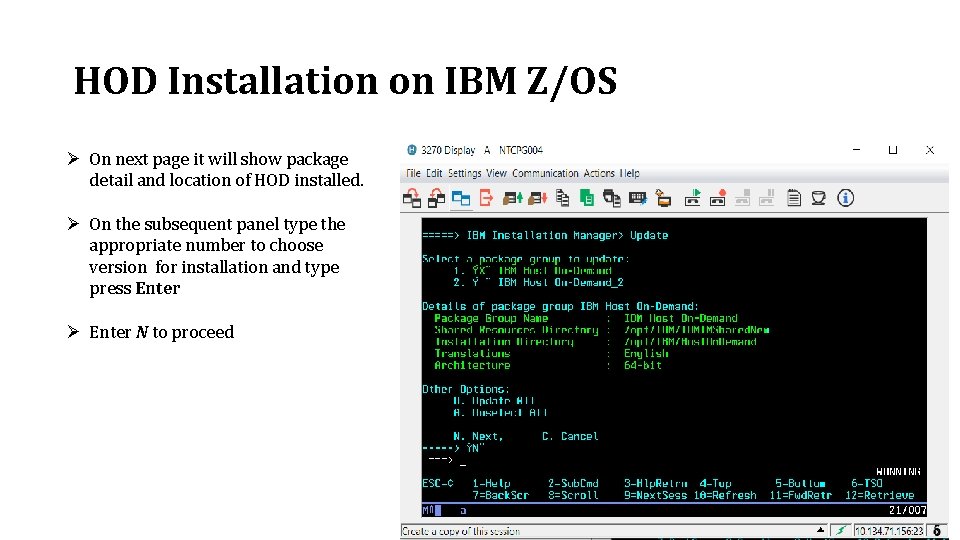Click the RUNNING status text

coord(898,471)
